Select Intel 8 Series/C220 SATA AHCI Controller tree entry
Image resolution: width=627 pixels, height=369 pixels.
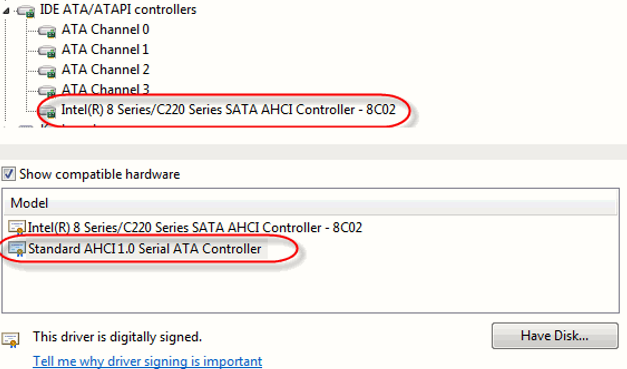point(228,109)
